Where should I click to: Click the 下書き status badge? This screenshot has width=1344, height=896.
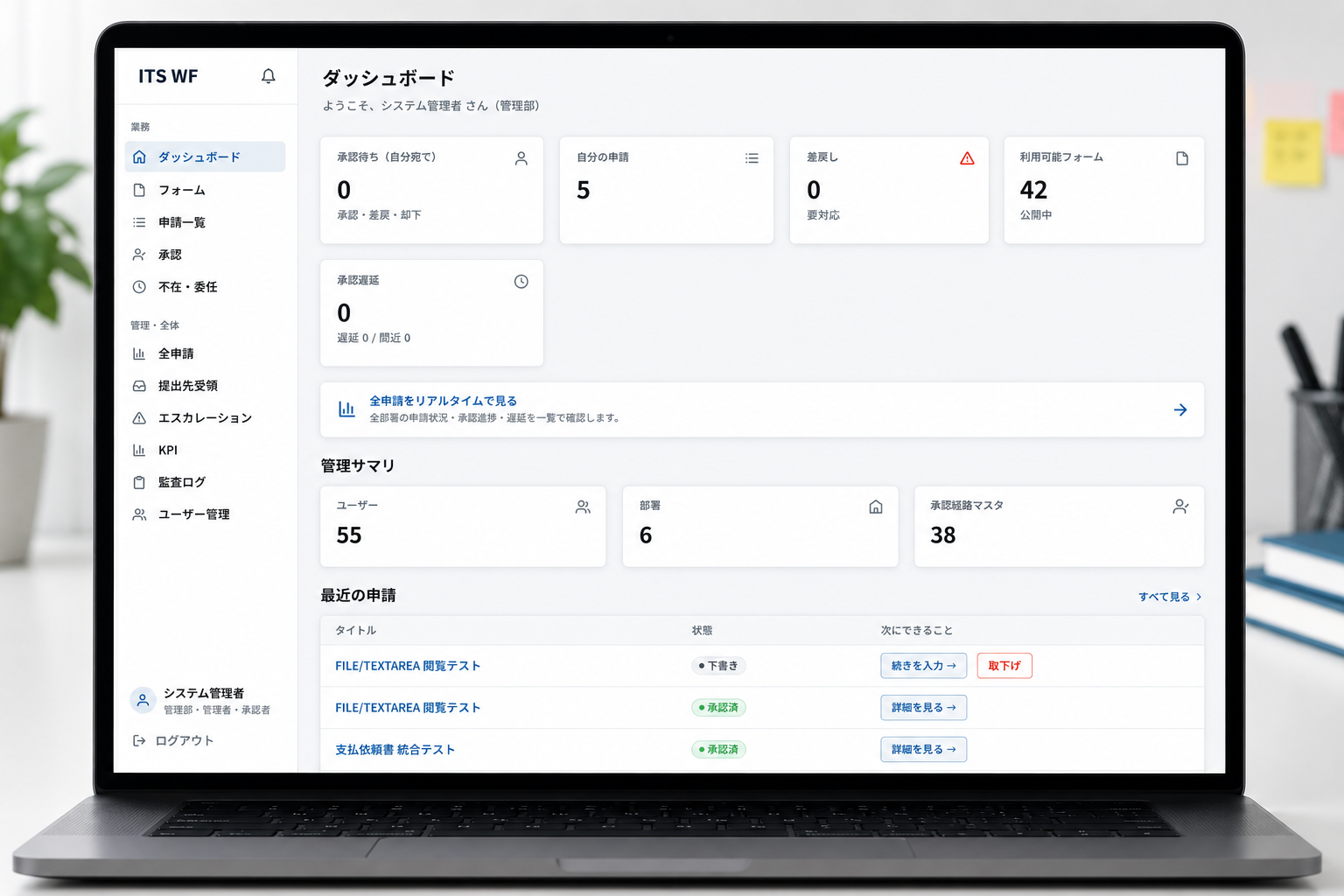[x=718, y=666]
